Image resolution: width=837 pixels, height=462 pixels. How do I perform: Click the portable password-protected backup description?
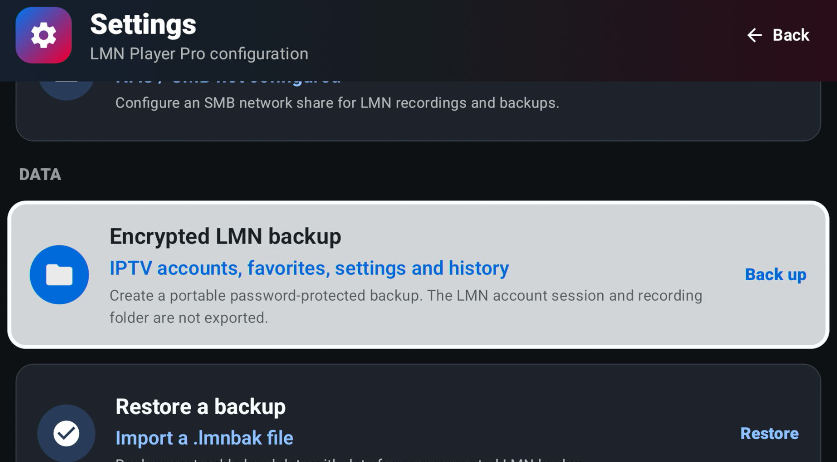point(406,307)
